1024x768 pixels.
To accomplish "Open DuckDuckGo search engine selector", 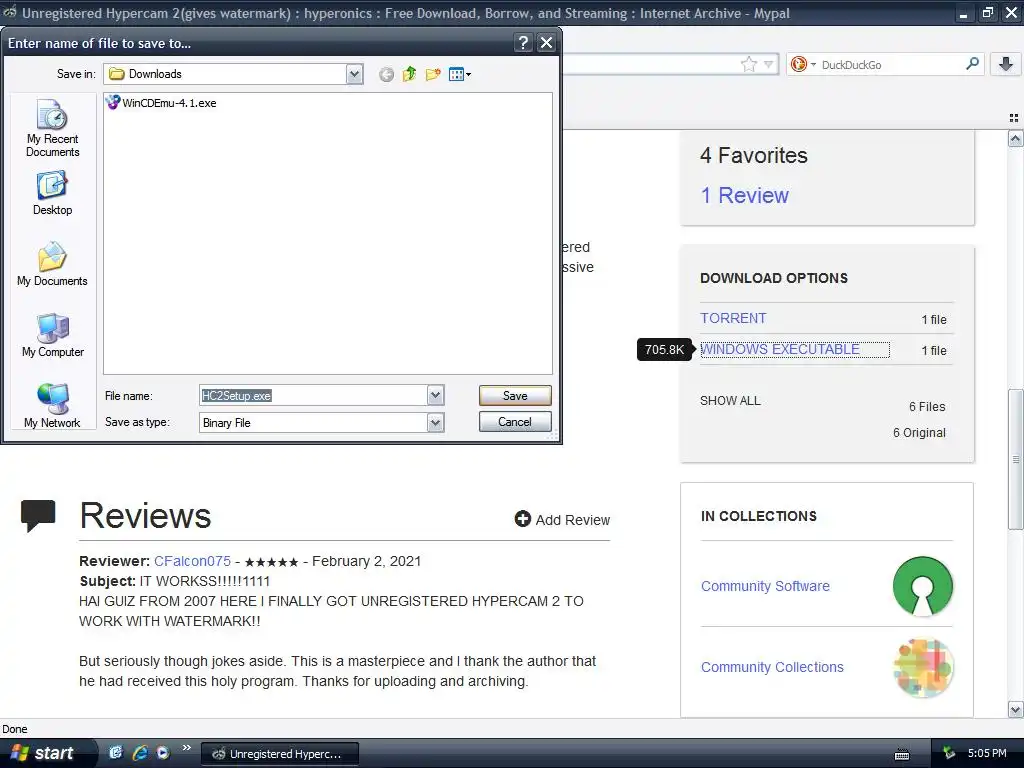I will pos(803,64).
